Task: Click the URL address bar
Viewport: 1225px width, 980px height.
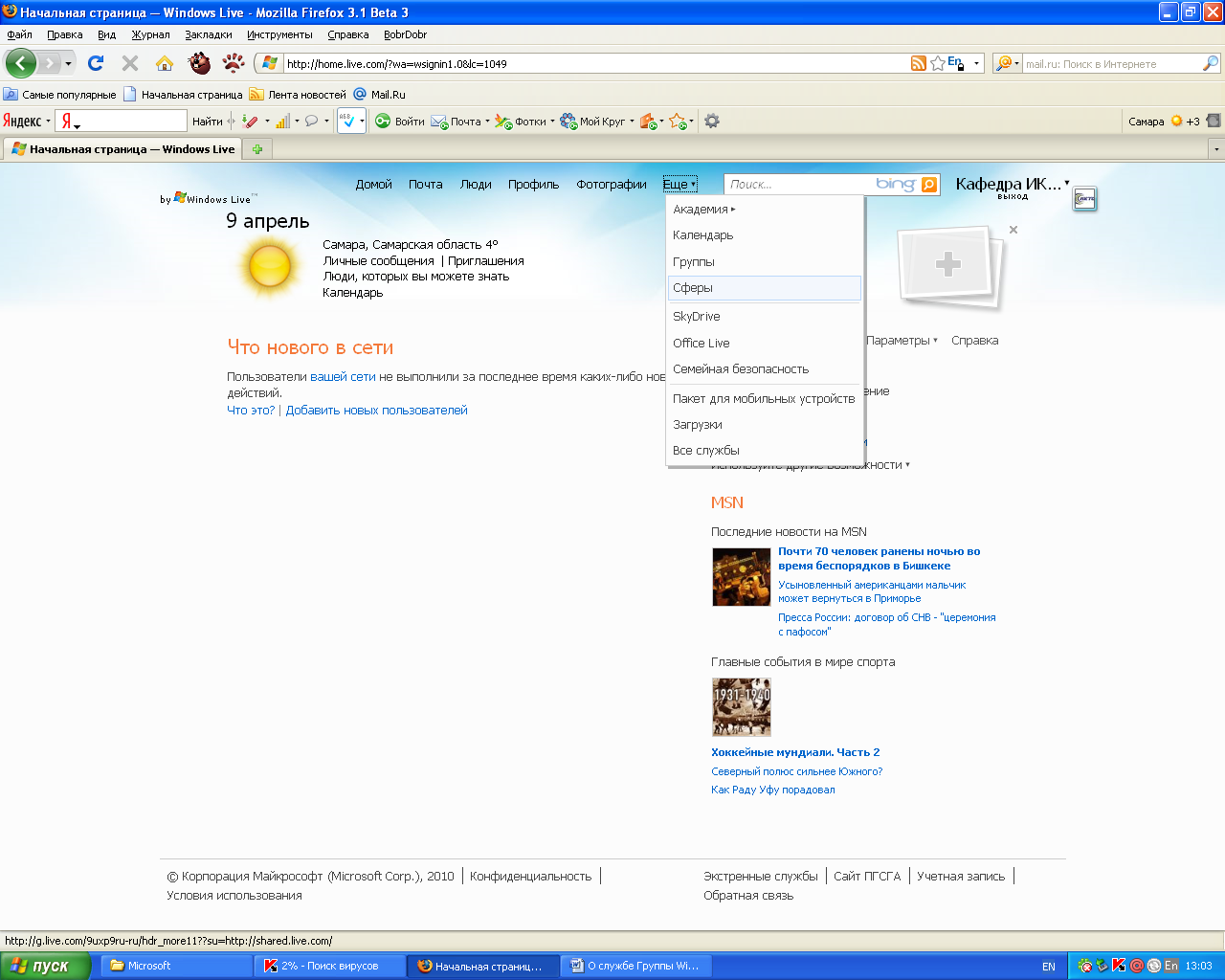Action: click(593, 64)
